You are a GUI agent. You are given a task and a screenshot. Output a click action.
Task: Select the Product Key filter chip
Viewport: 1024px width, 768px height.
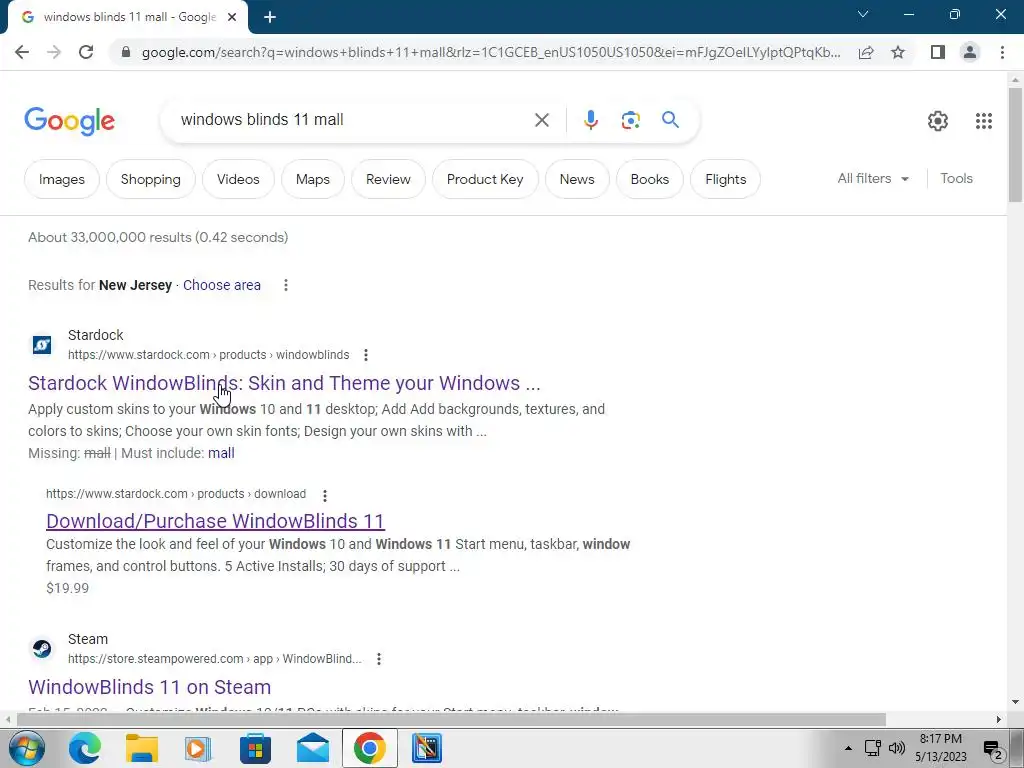[x=485, y=179]
